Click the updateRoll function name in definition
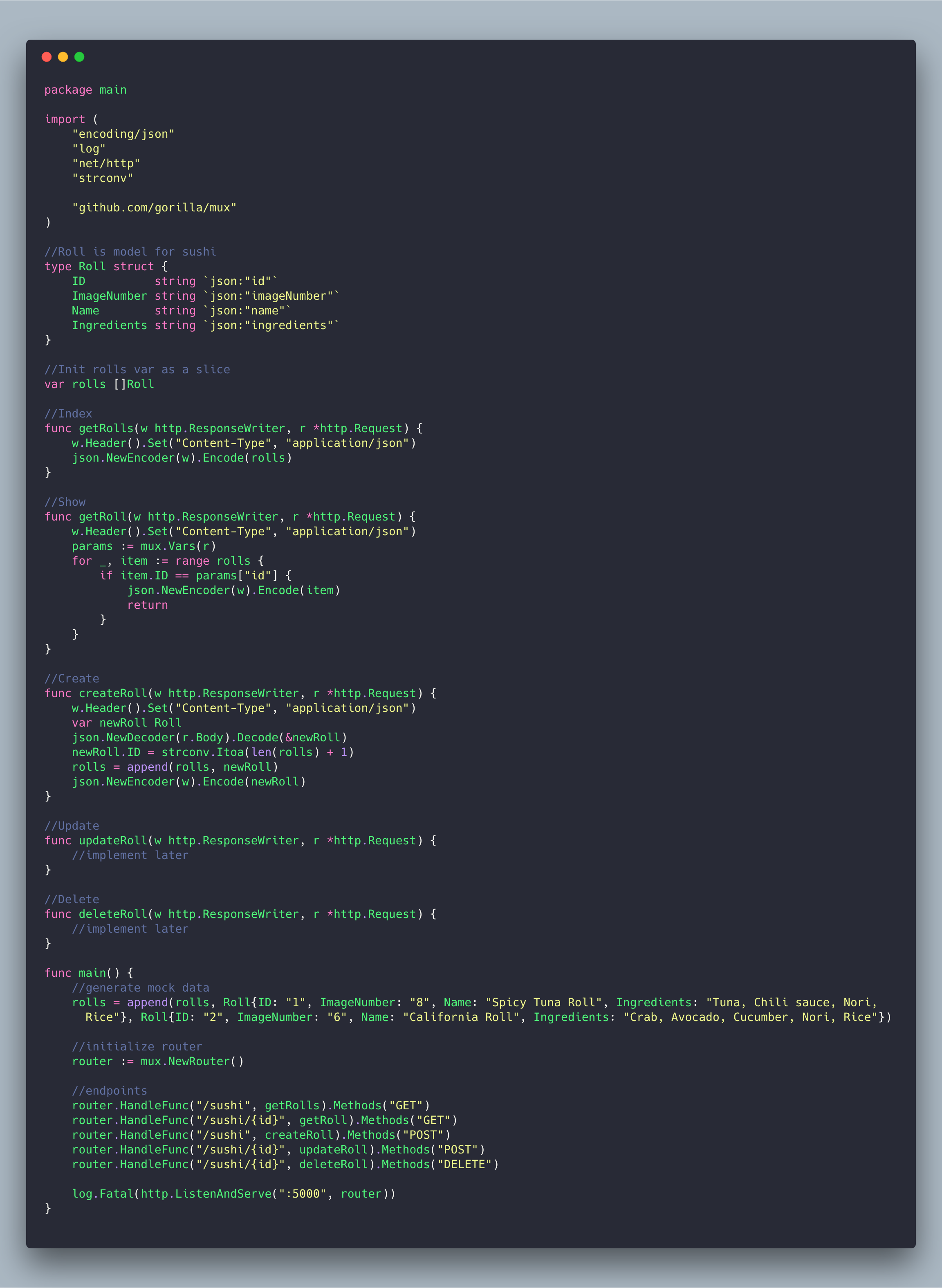The height and width of the screenshot is (1288, 942). point(113,840)
